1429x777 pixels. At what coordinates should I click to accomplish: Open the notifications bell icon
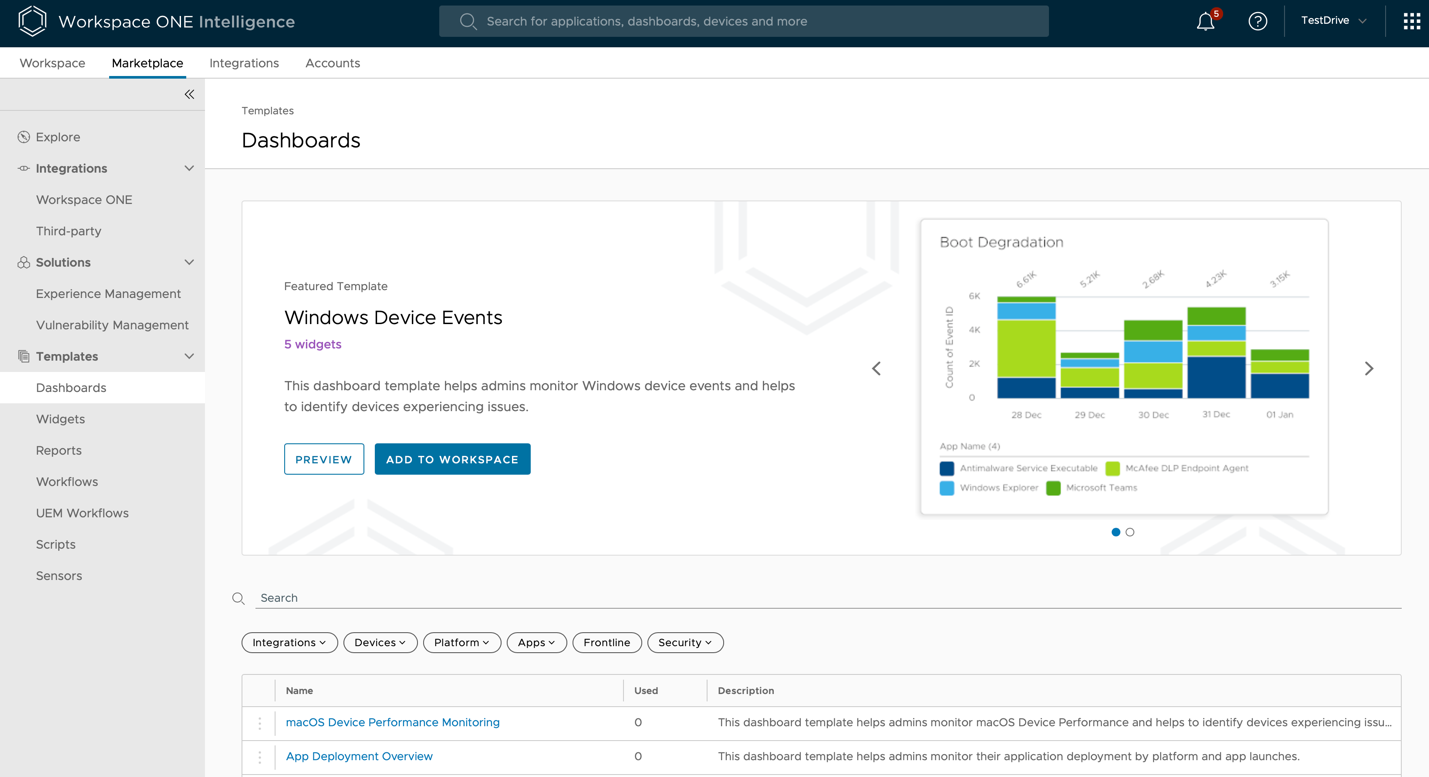point(1206,22)
